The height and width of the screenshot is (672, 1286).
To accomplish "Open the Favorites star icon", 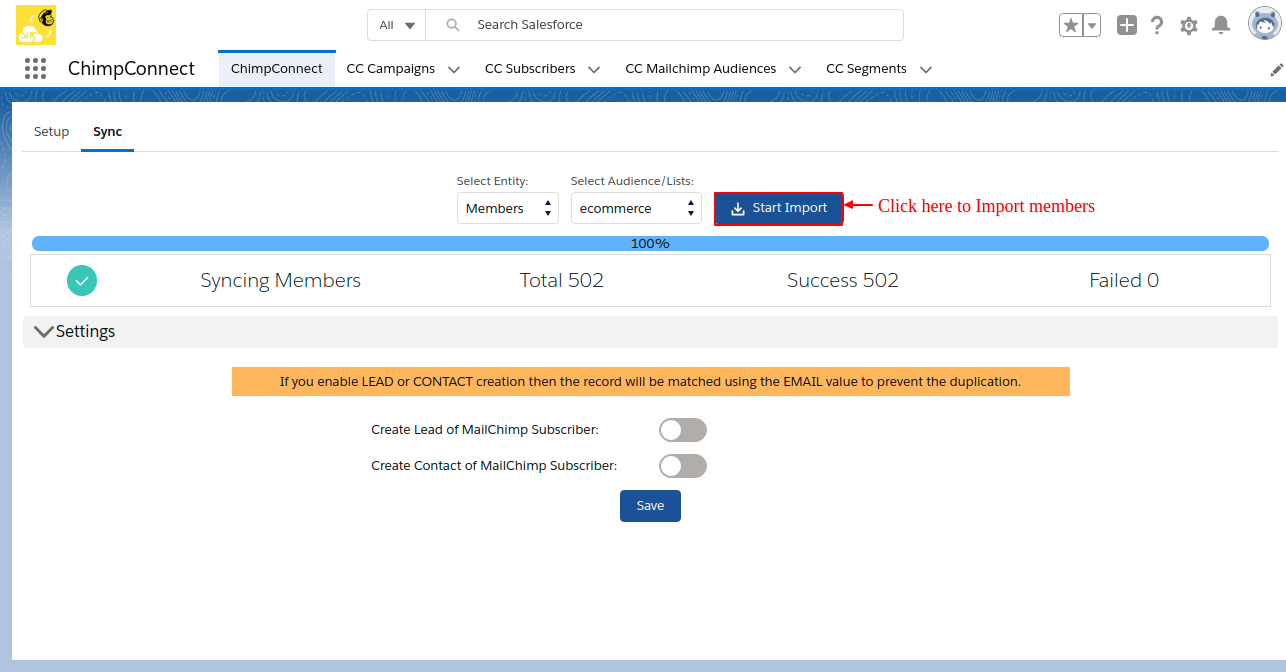I will (1071, 26).
